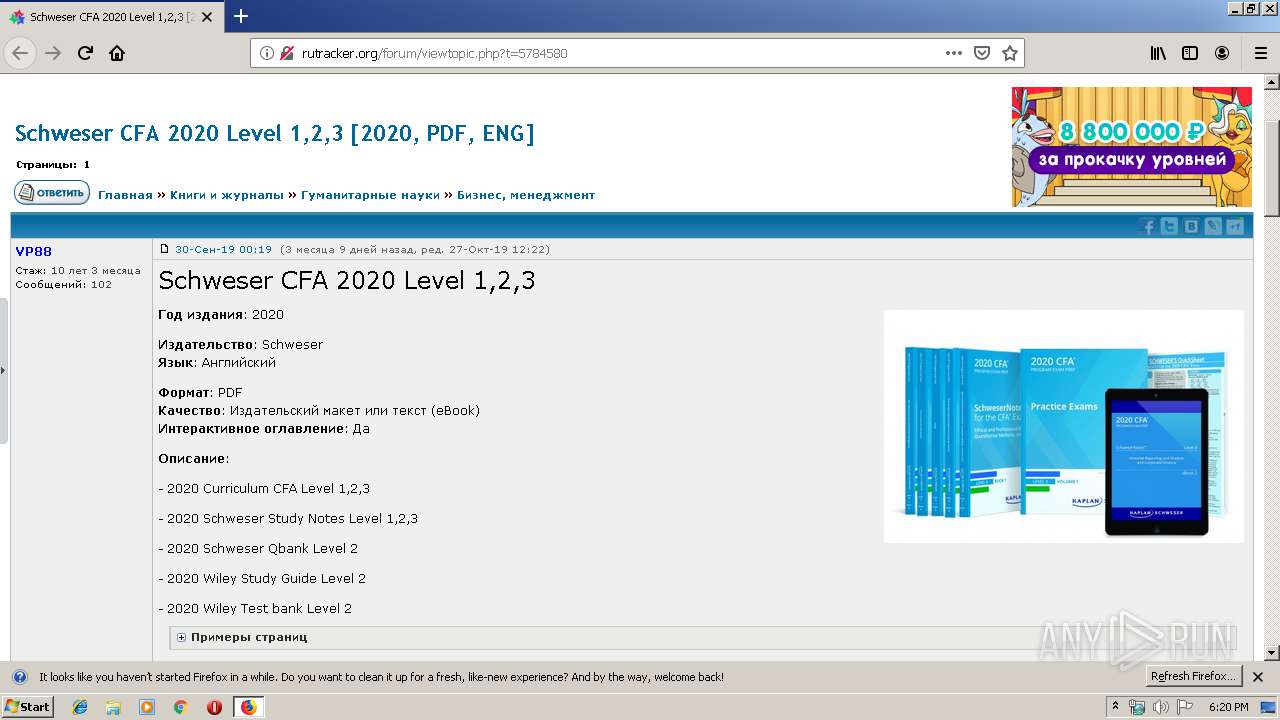
Task: Launch Internet Explorer from the taskbar
Action: (x=80, y=707)
